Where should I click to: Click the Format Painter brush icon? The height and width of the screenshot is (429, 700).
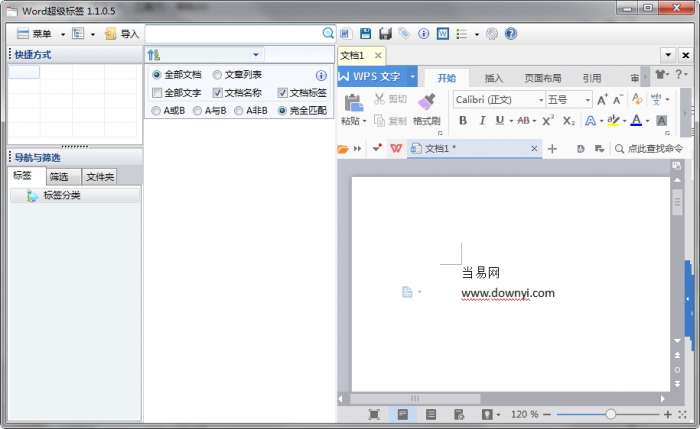[427, 102]
